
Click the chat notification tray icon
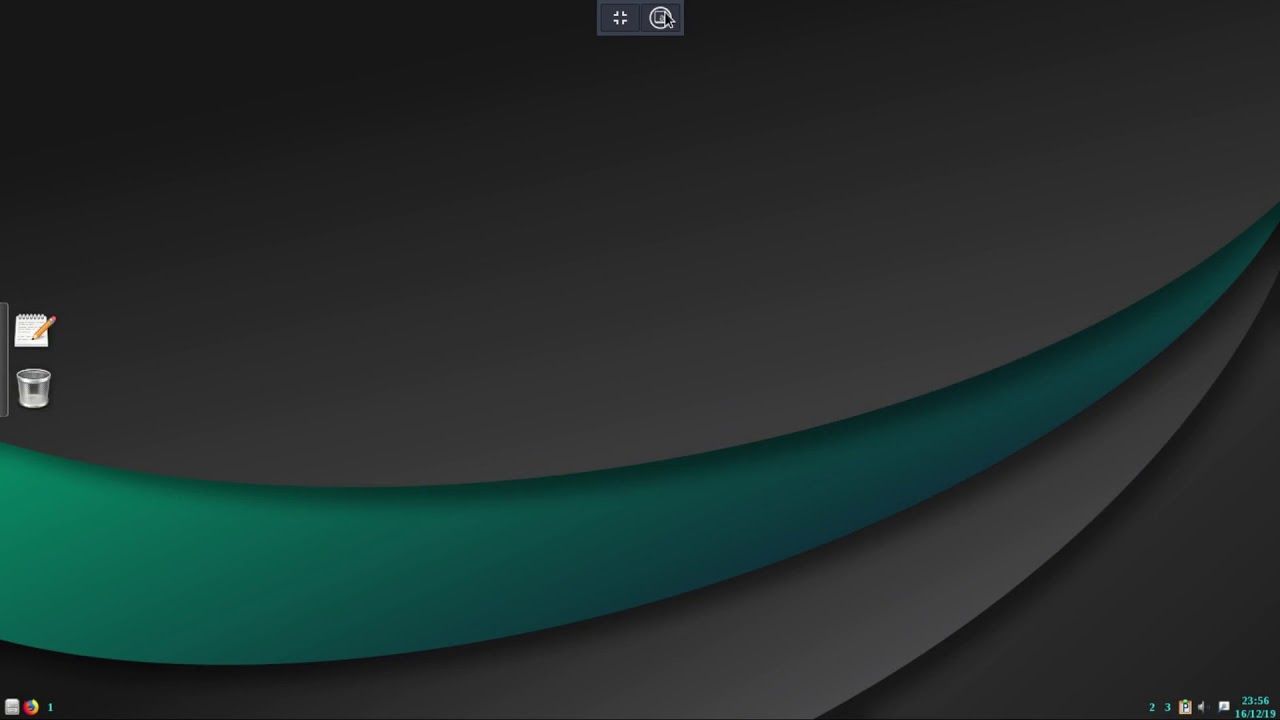pyautogui.click(x=1223, y=707)
